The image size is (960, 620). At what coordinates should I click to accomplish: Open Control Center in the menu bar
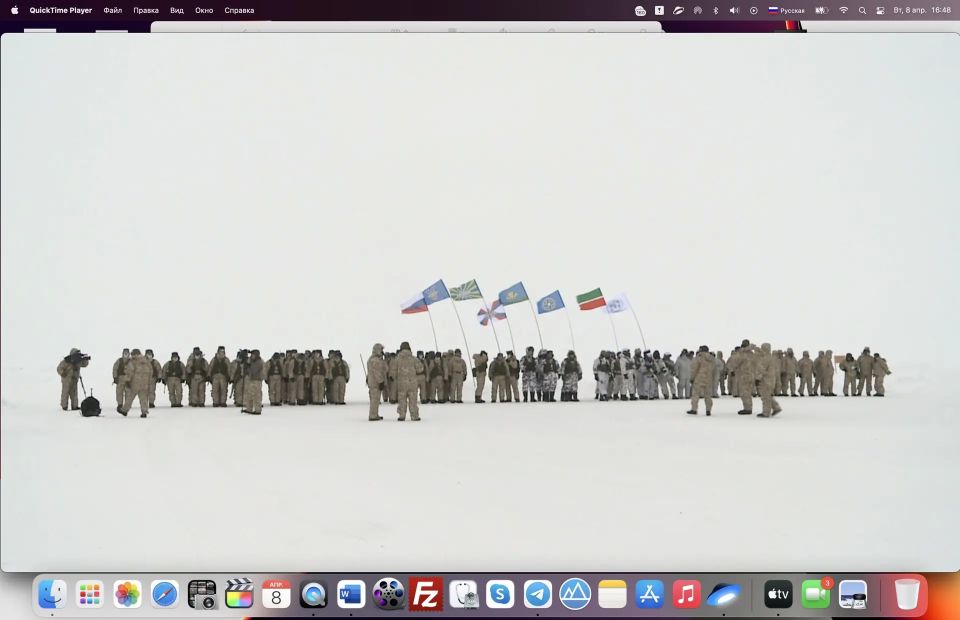pyautogui.click(x=880, y=10)
